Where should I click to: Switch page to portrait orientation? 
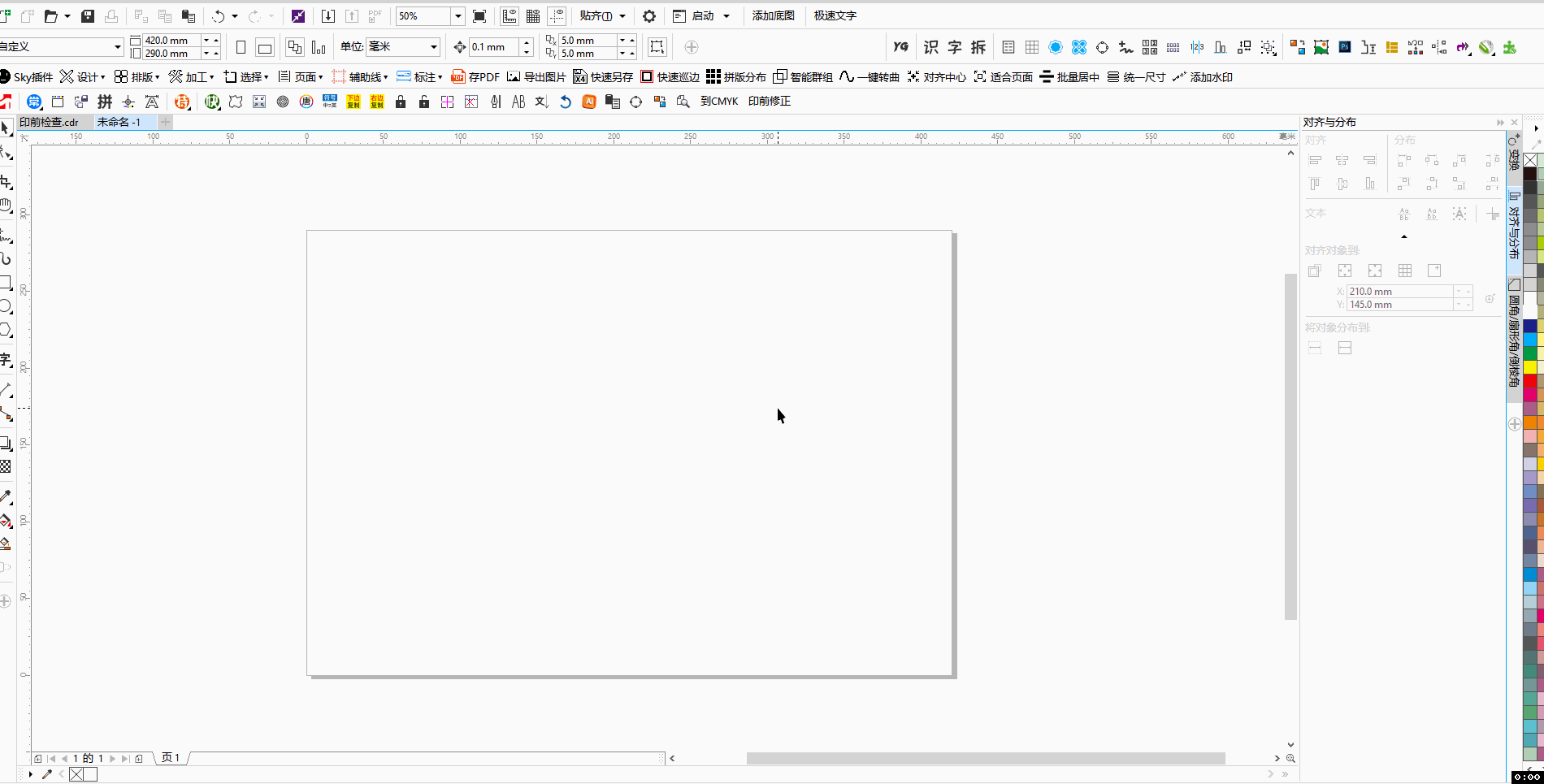click(241, 47)
